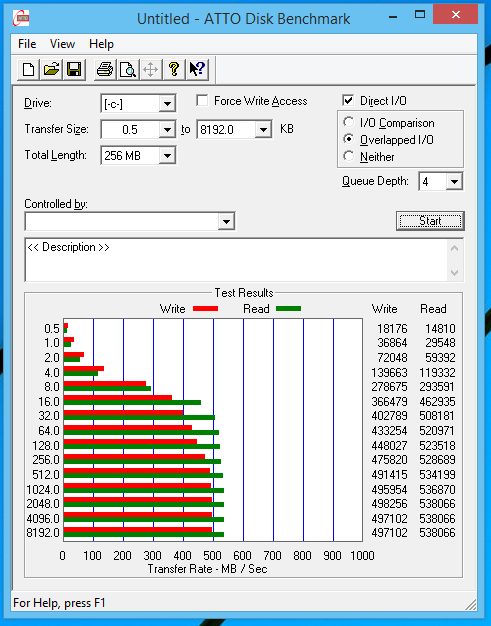The width and height of the screenshot is (491, 626).
Task: Open the Queue Depth dropdown
Action: tap(454, 182)
